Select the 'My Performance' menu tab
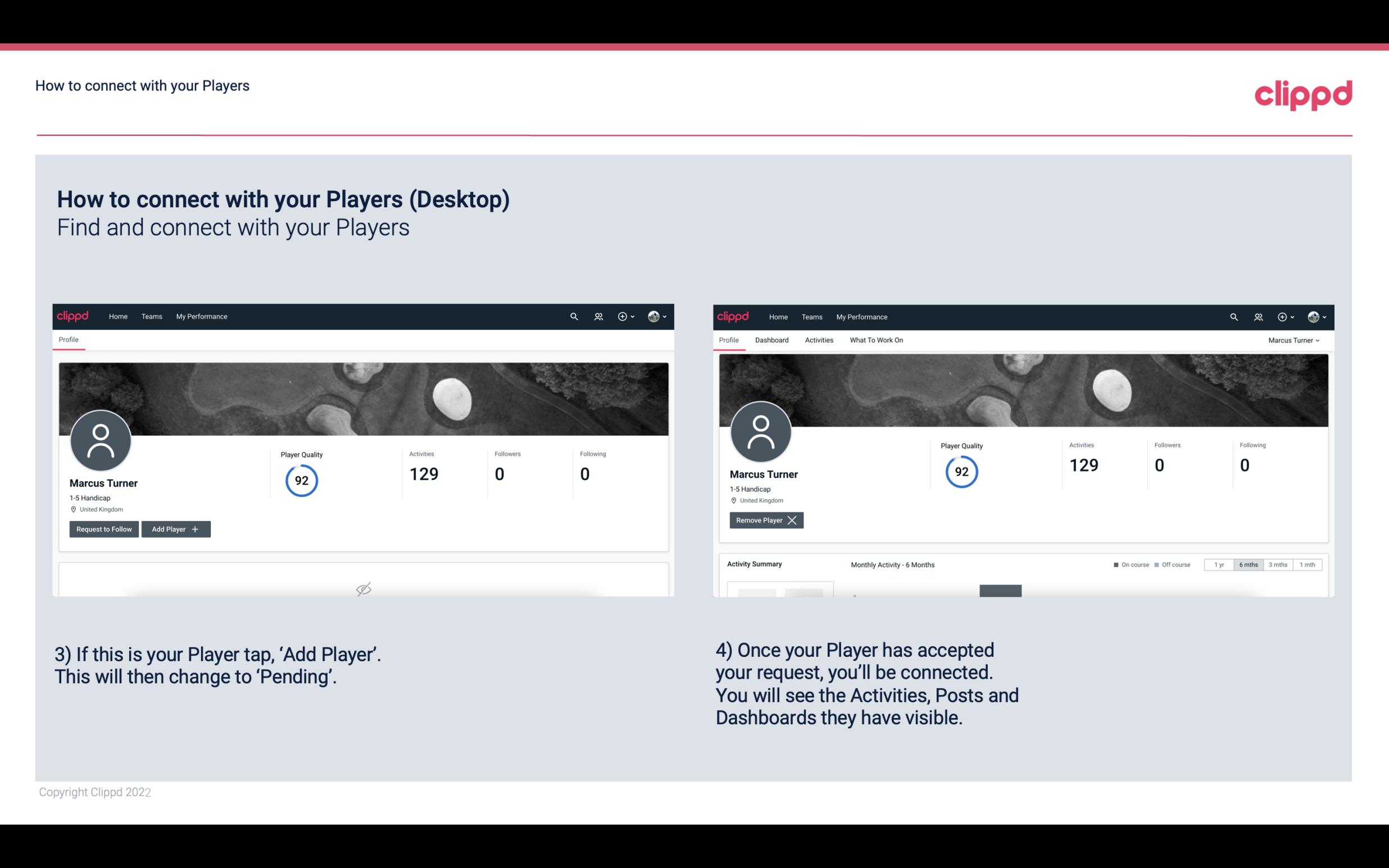 click(201, 316)
